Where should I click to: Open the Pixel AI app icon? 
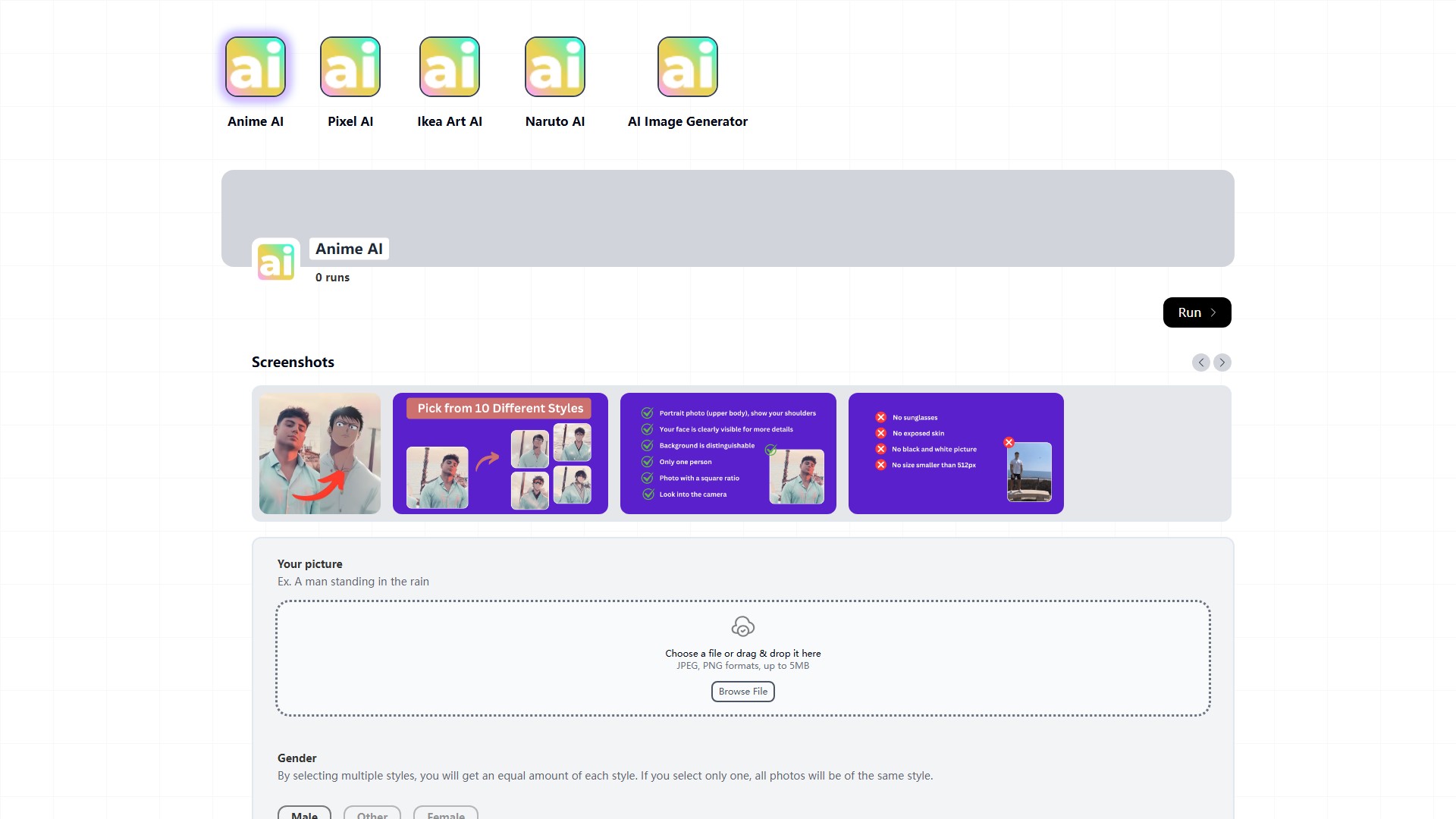350,67
